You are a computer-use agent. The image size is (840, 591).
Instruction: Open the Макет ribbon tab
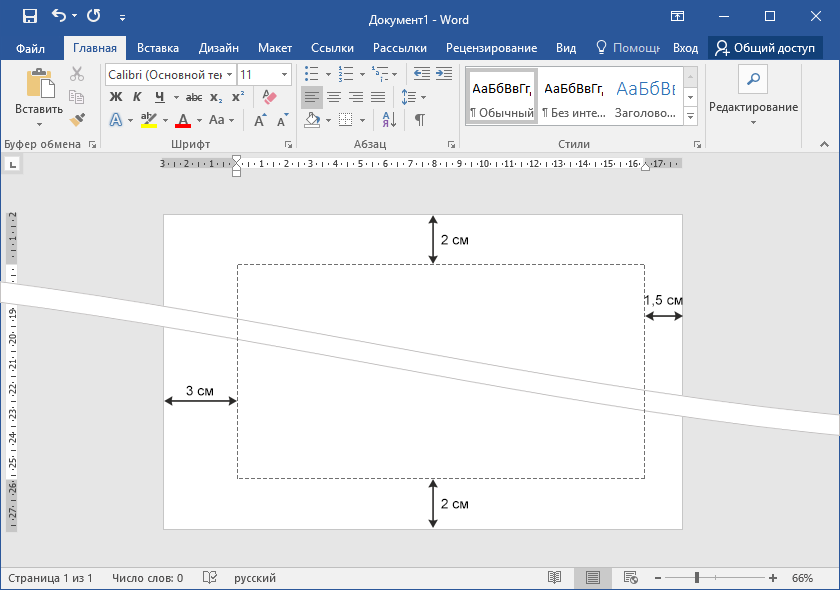pyautogui.click(x=275, y=48)
